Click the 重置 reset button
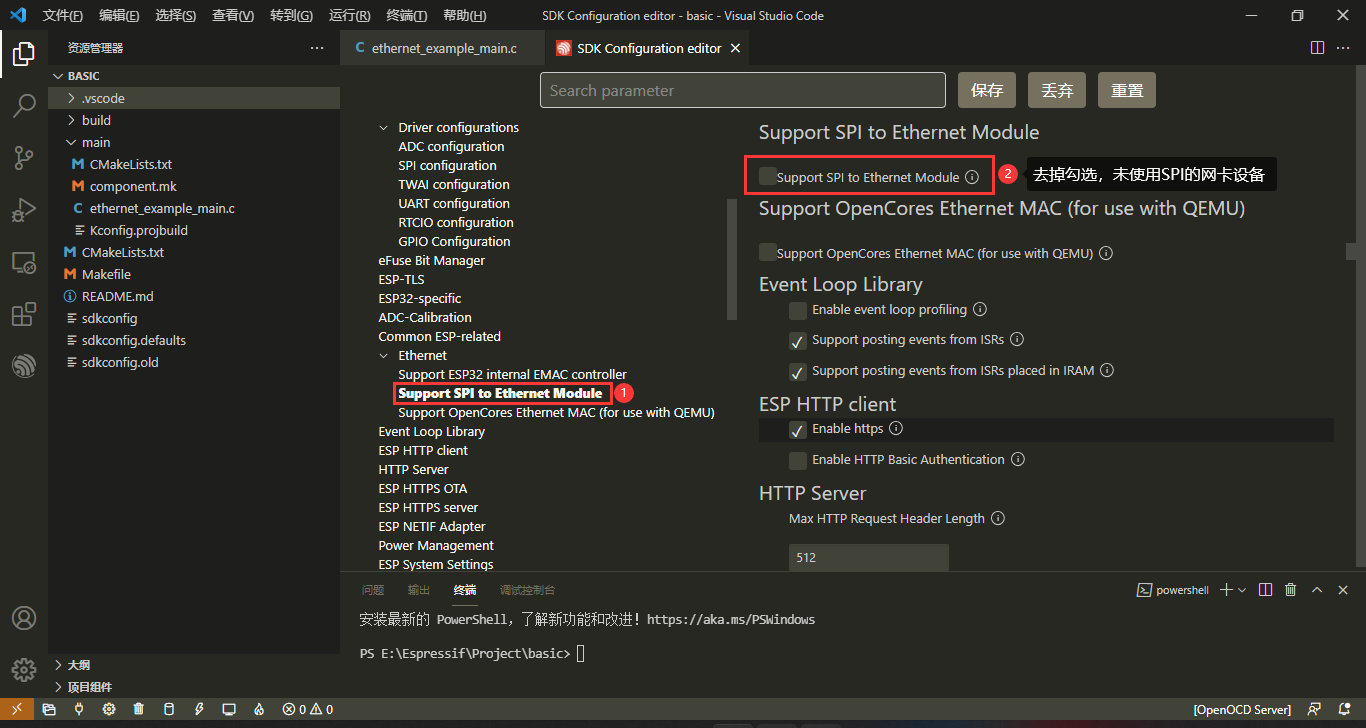 [1127, 90]
